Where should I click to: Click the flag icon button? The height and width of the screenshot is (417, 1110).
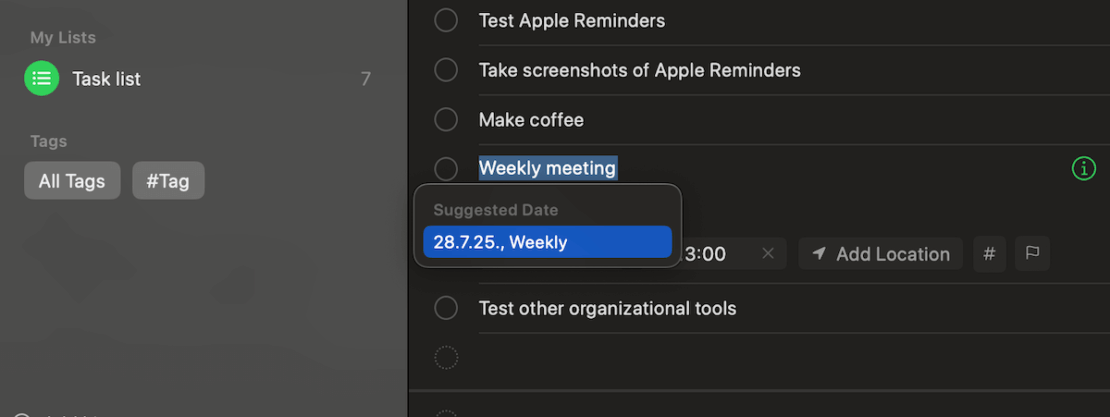coord(1032,254)
